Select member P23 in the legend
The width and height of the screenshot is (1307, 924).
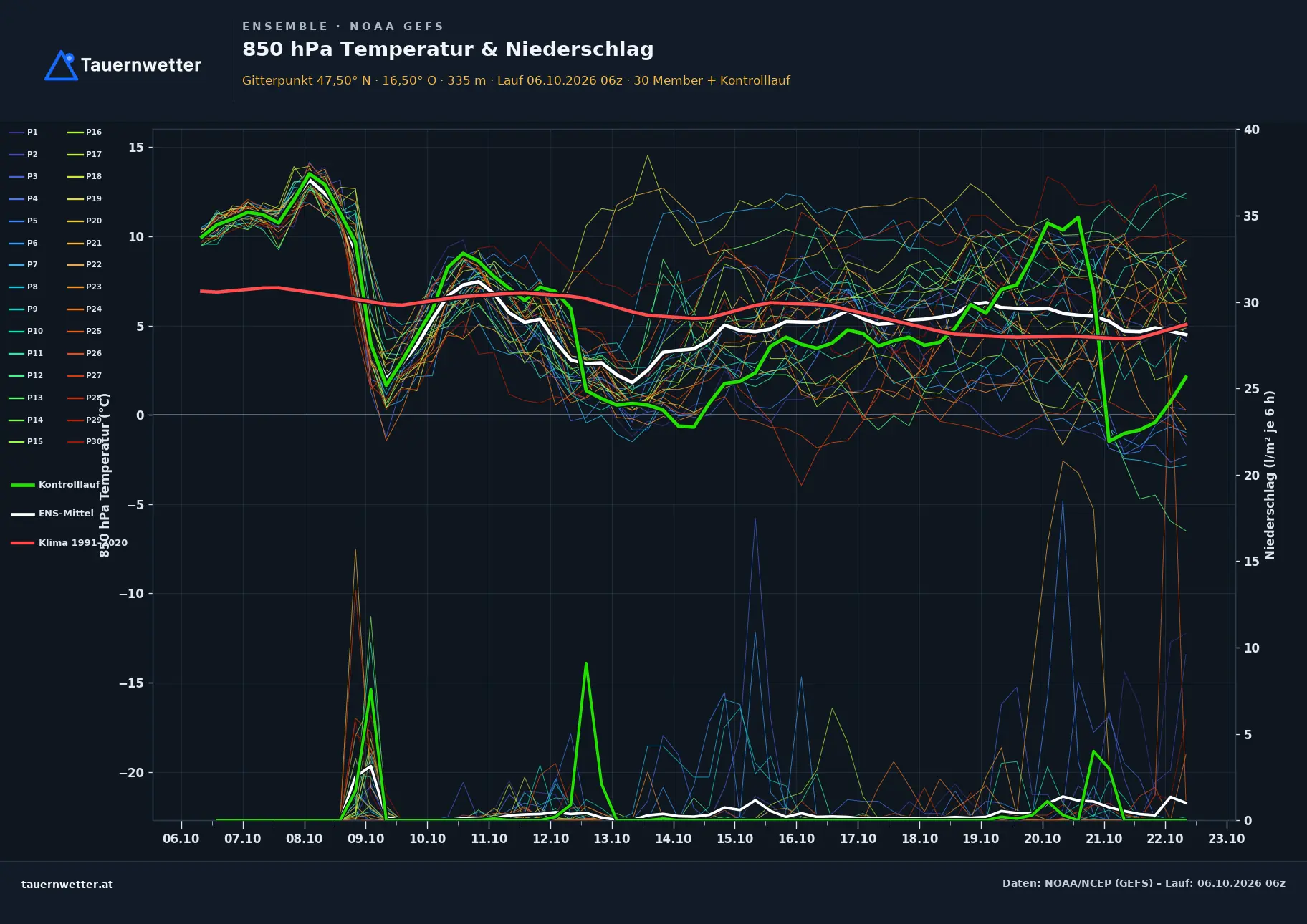[x=85, y=287]
